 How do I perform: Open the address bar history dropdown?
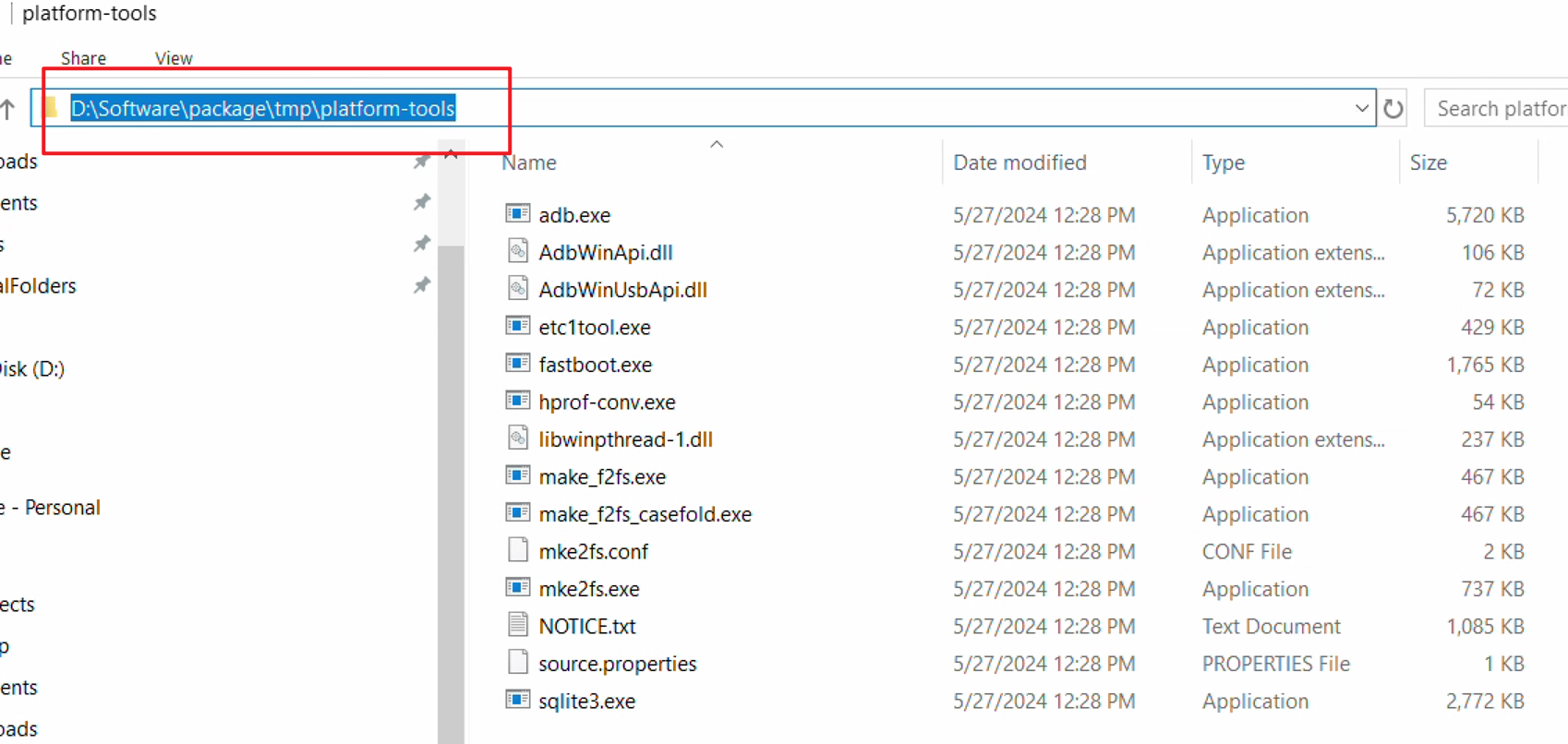tap(1361, 109)
